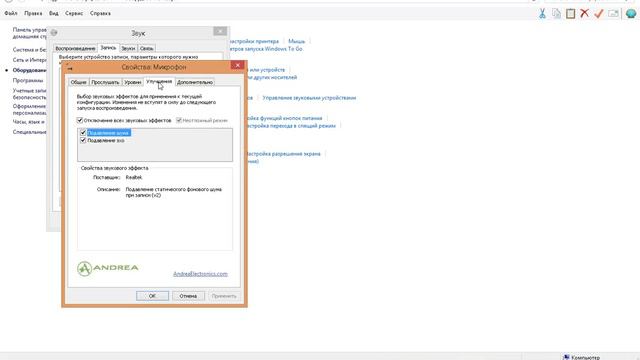Open sleep mode transition settings link
This screenshot has height=360, width=640.
291,126
